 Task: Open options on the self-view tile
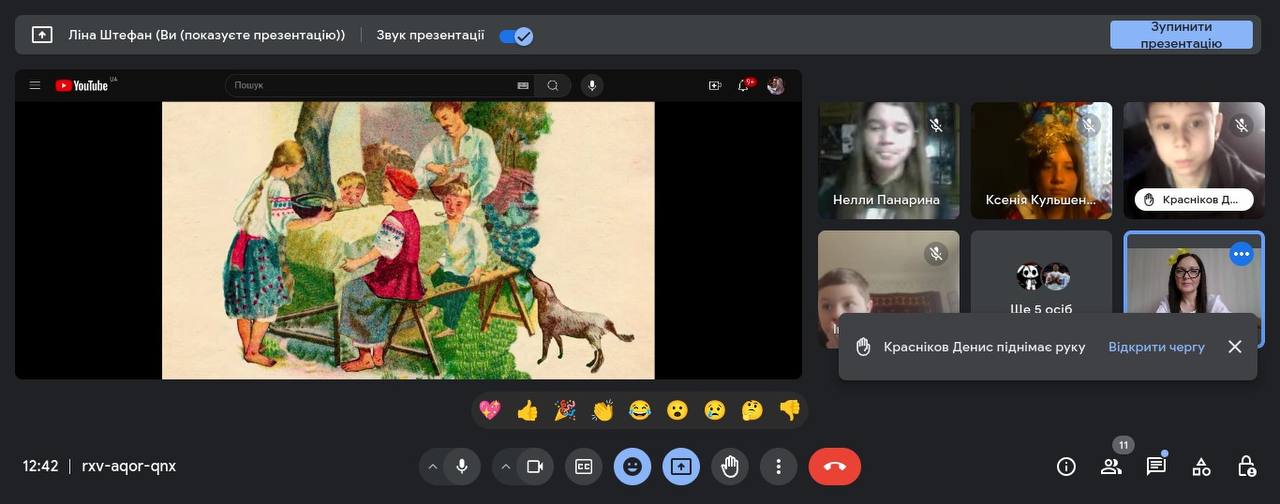point(1241,254)
